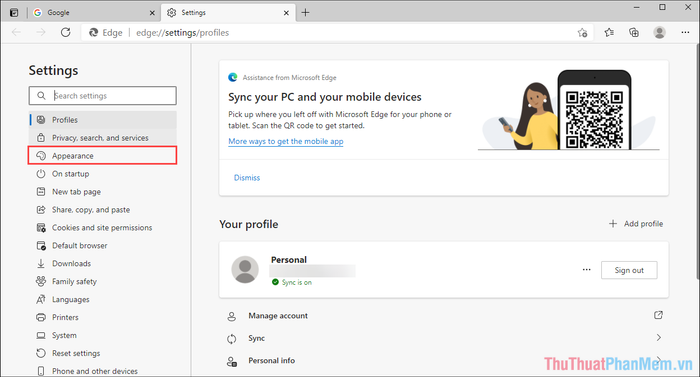
Task: Click the Languages icon in sidebar
Action: pos(41,299)
